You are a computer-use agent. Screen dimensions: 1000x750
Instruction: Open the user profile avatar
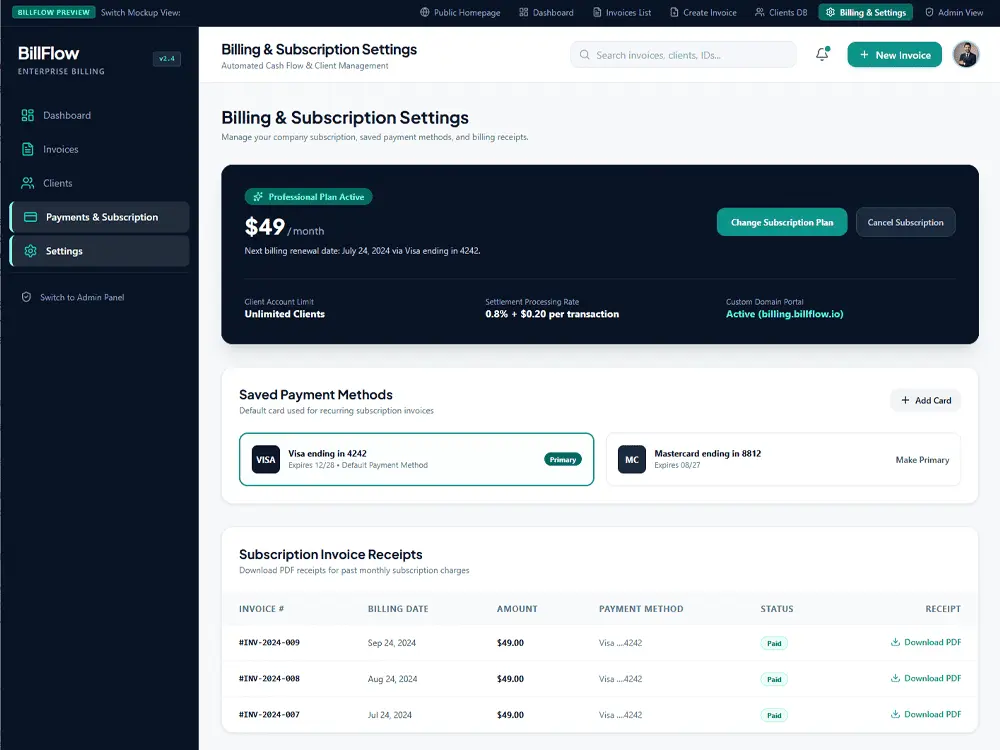[x=966, y=54]
